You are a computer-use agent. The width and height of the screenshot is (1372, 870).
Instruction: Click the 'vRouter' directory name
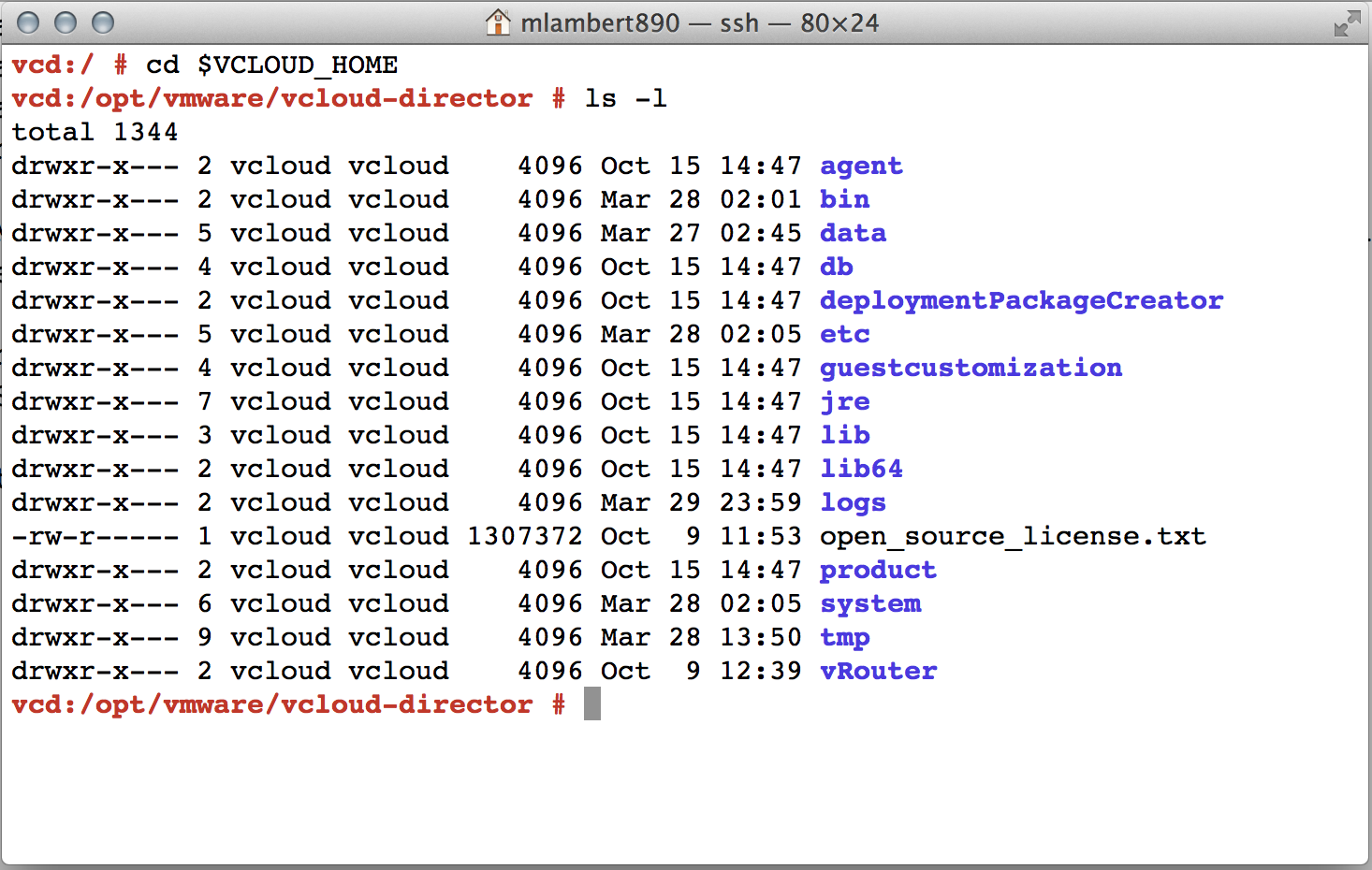point(878,671)
